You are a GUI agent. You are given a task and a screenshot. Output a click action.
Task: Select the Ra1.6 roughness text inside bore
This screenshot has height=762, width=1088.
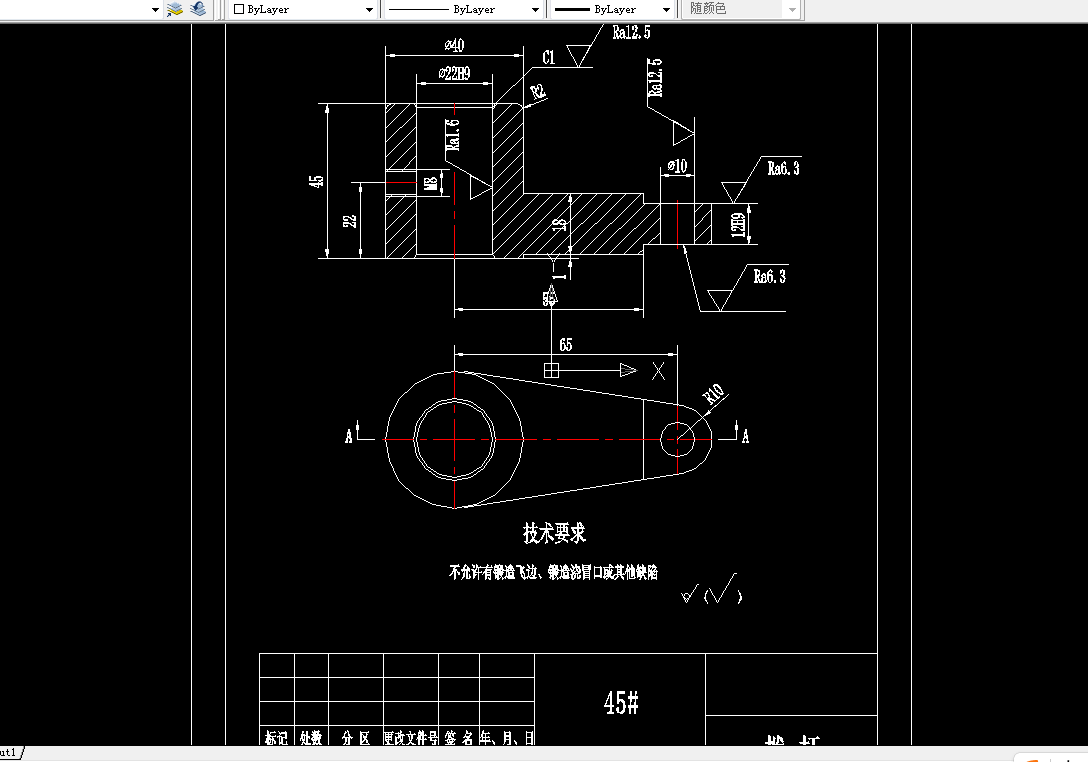click(452, 135)
